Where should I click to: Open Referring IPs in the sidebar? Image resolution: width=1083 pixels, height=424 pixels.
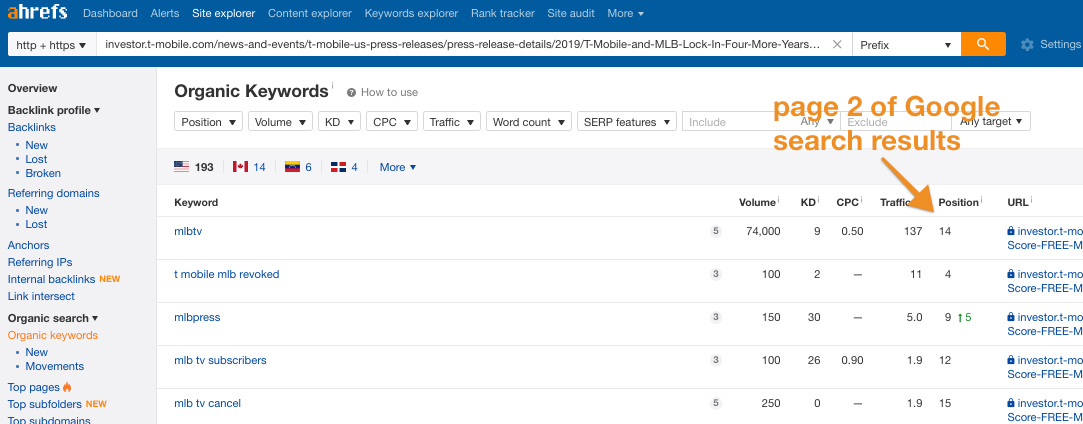tap(40, 262)
